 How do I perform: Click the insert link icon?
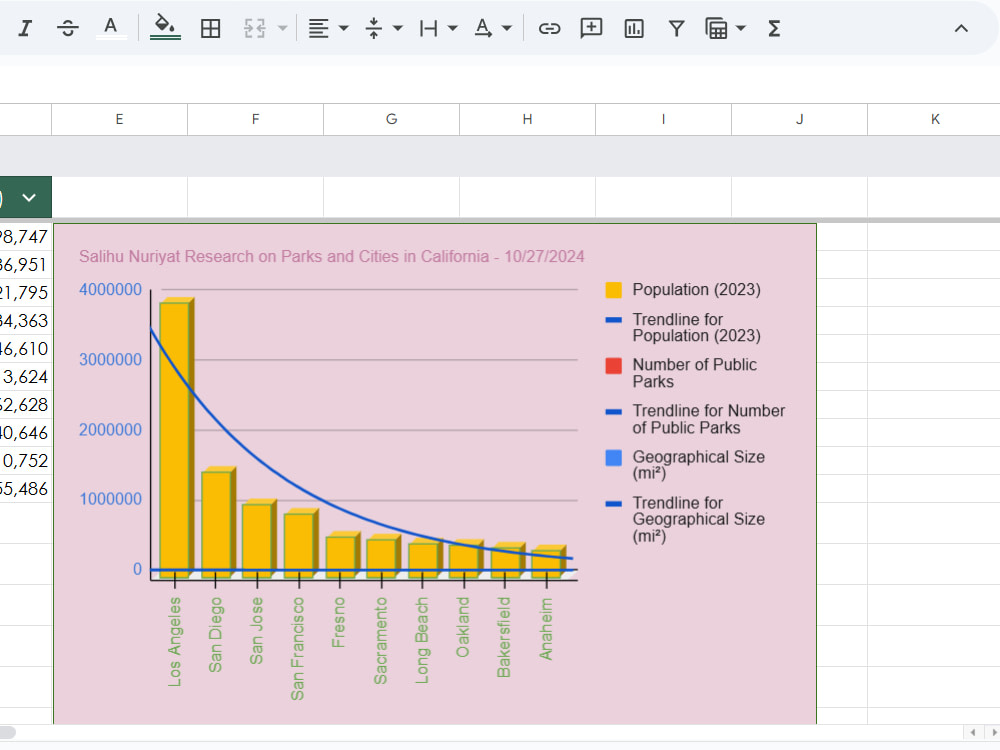point(549,28)
